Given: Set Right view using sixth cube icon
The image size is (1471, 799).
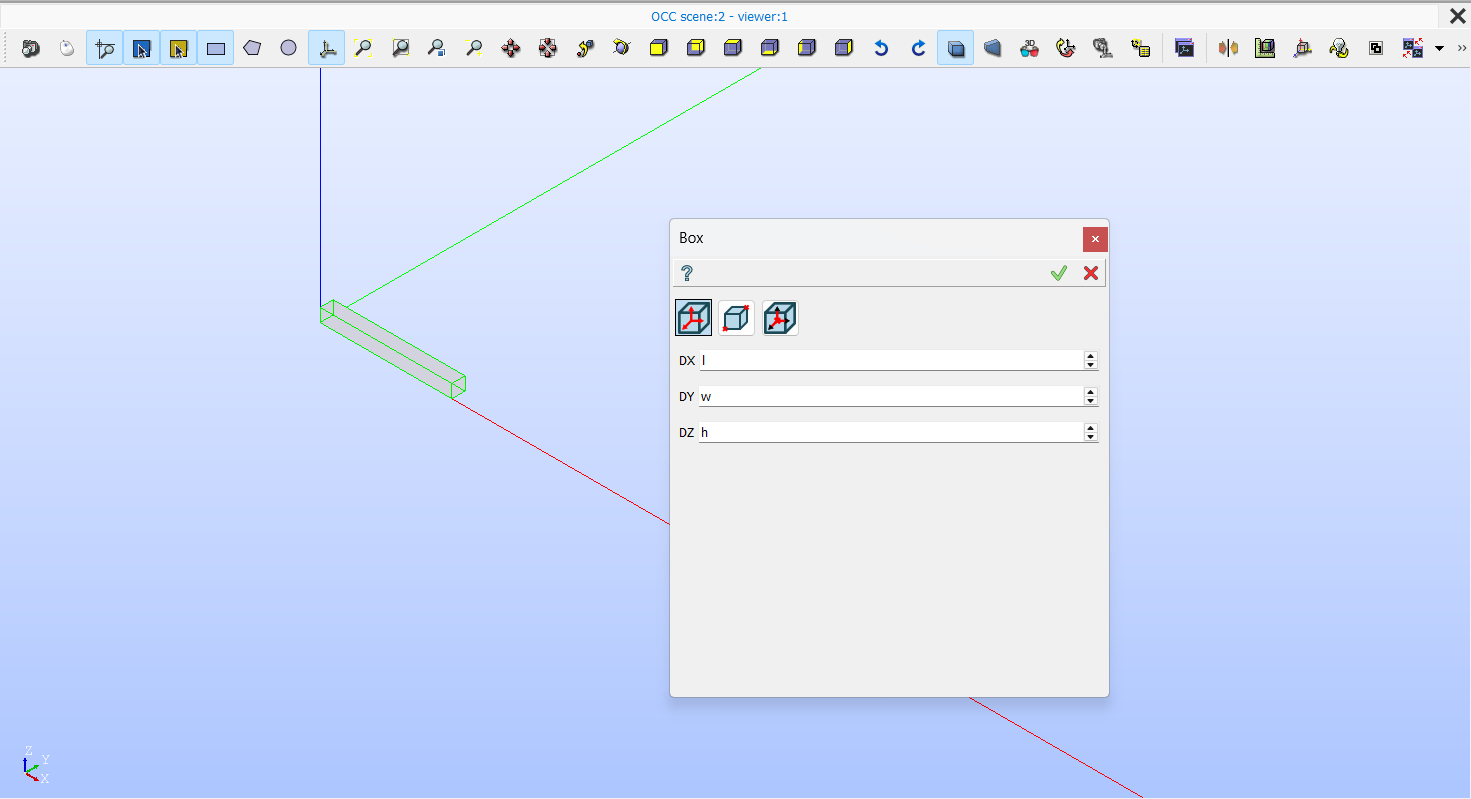Looking at the screenshot, I should pyautogui.click(x=844, y=48).
